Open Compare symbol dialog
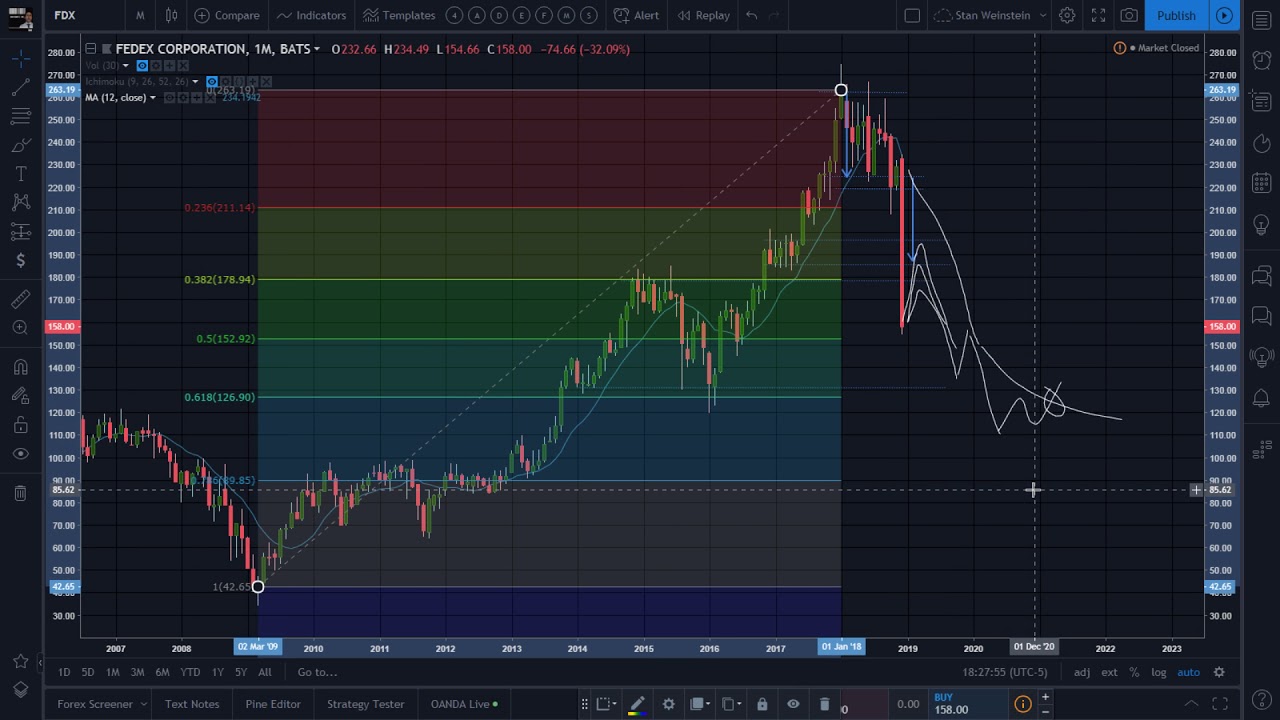This screenshot has width=1280, height=720. click(227, 15)
